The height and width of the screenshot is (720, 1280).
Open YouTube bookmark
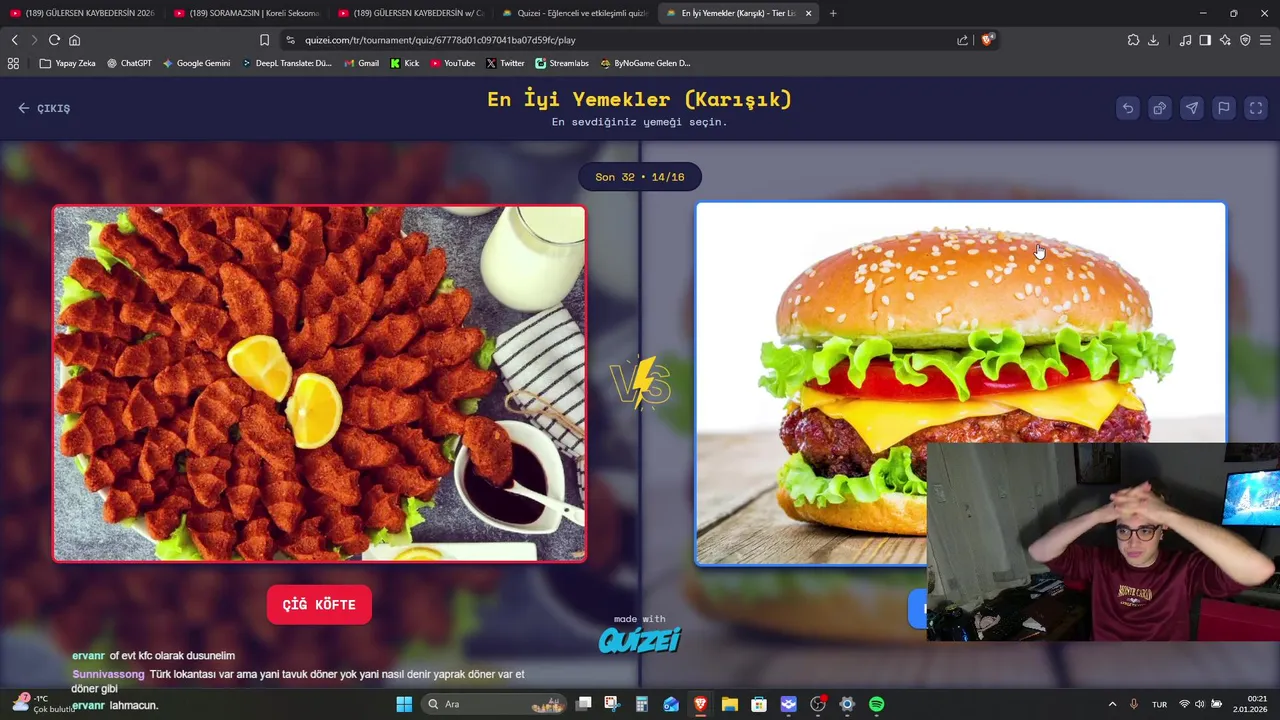pos(452,63)
